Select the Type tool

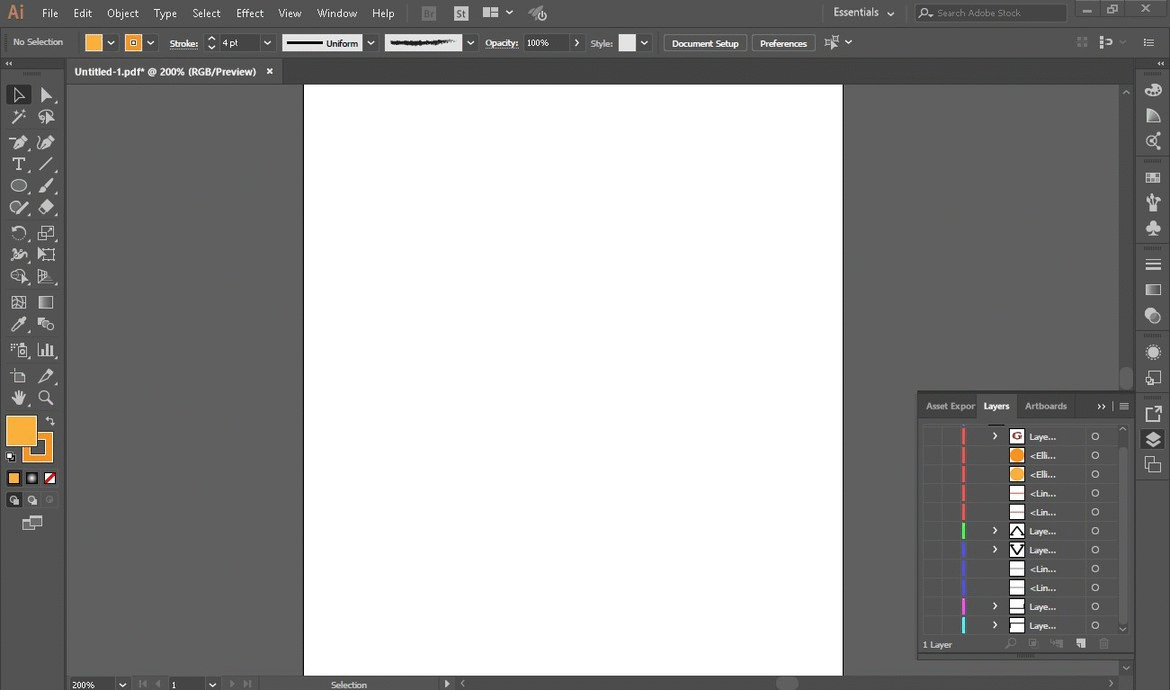18,164
